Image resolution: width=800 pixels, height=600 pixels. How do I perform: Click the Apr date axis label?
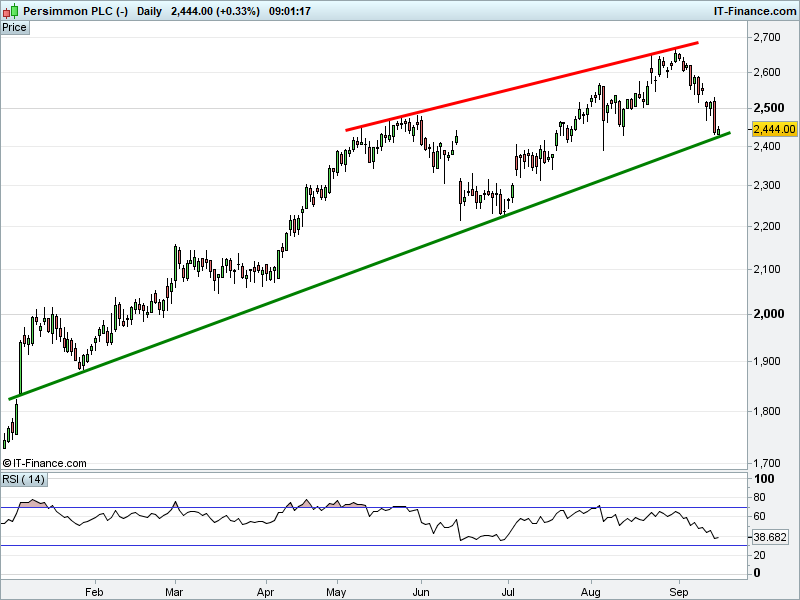tap(265, 592)
